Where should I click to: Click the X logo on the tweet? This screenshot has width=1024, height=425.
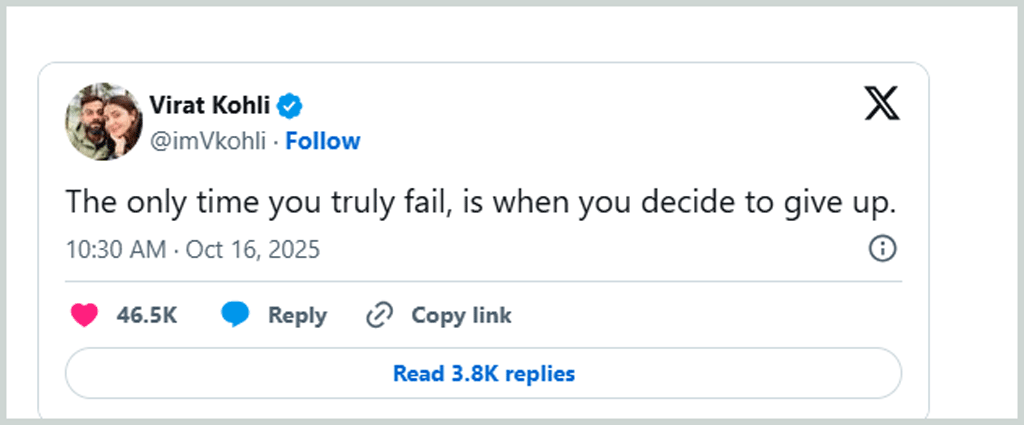[881, 103]
